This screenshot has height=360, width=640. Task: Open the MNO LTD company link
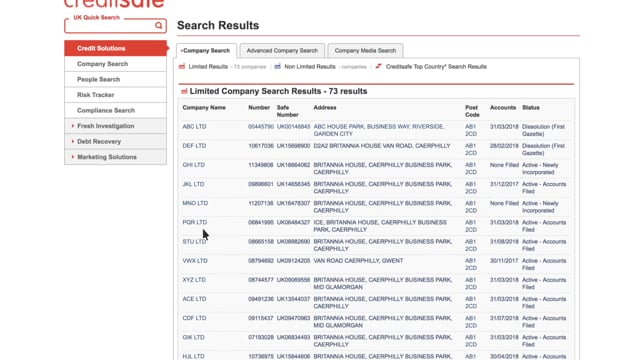(195, 203)
